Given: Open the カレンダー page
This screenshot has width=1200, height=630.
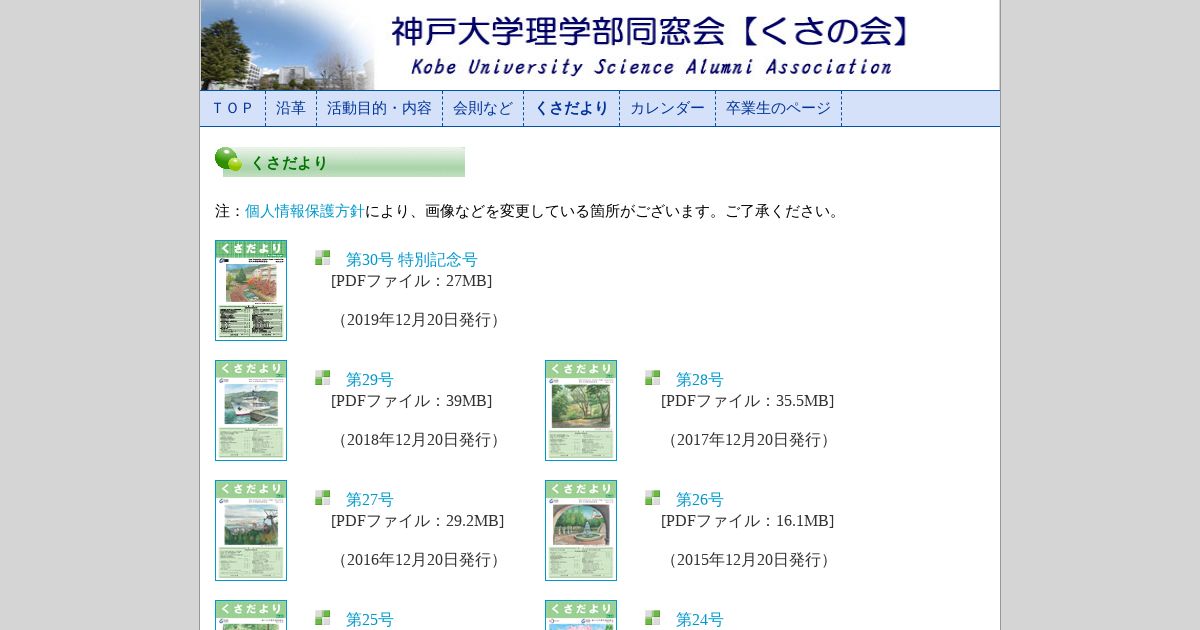Looking at the screenshot, I should tap(667, 108).
